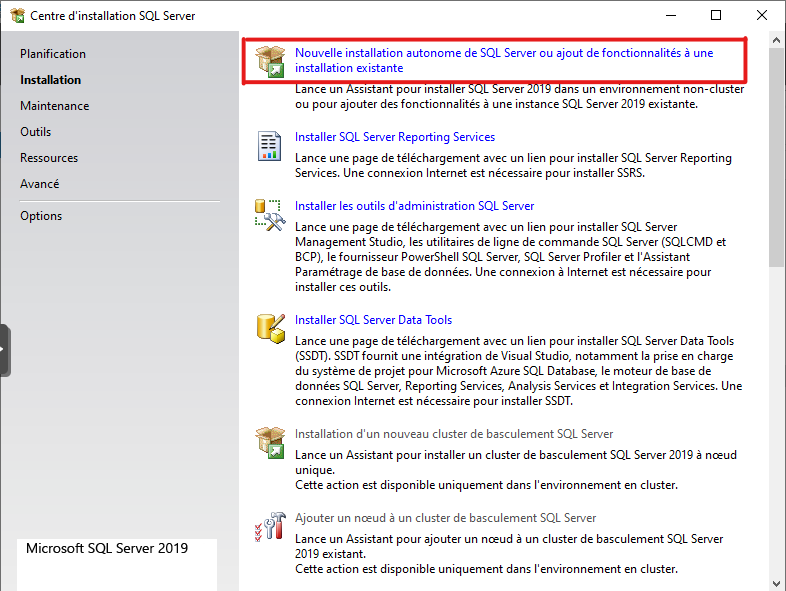
Task: Click the add node wrench icon
Action: point(270,527)
